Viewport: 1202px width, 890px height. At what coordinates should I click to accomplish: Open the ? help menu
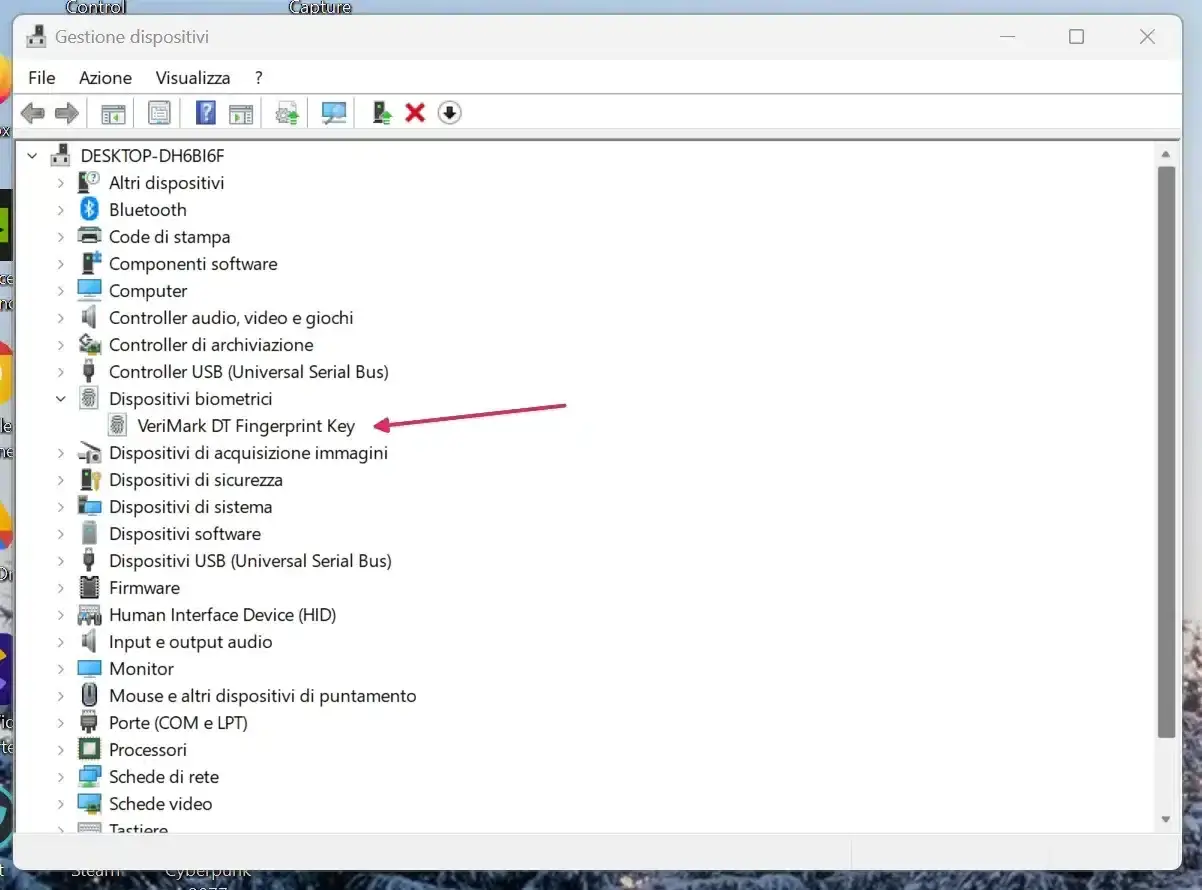tap(259, 77)
